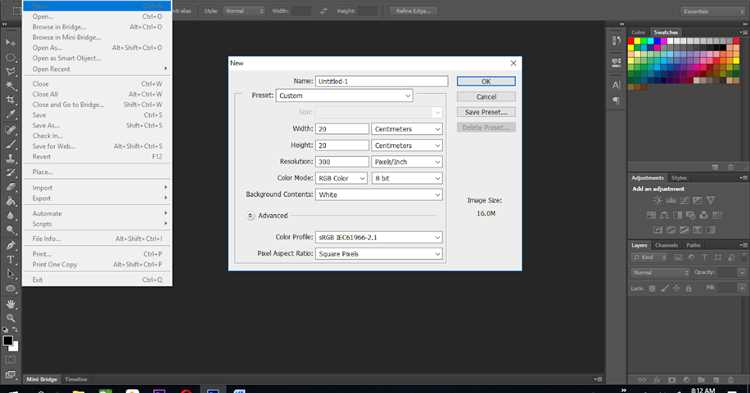Toggle lock position in Layers panel
Screen dimensions: 750x393
(x=676, y=288)
